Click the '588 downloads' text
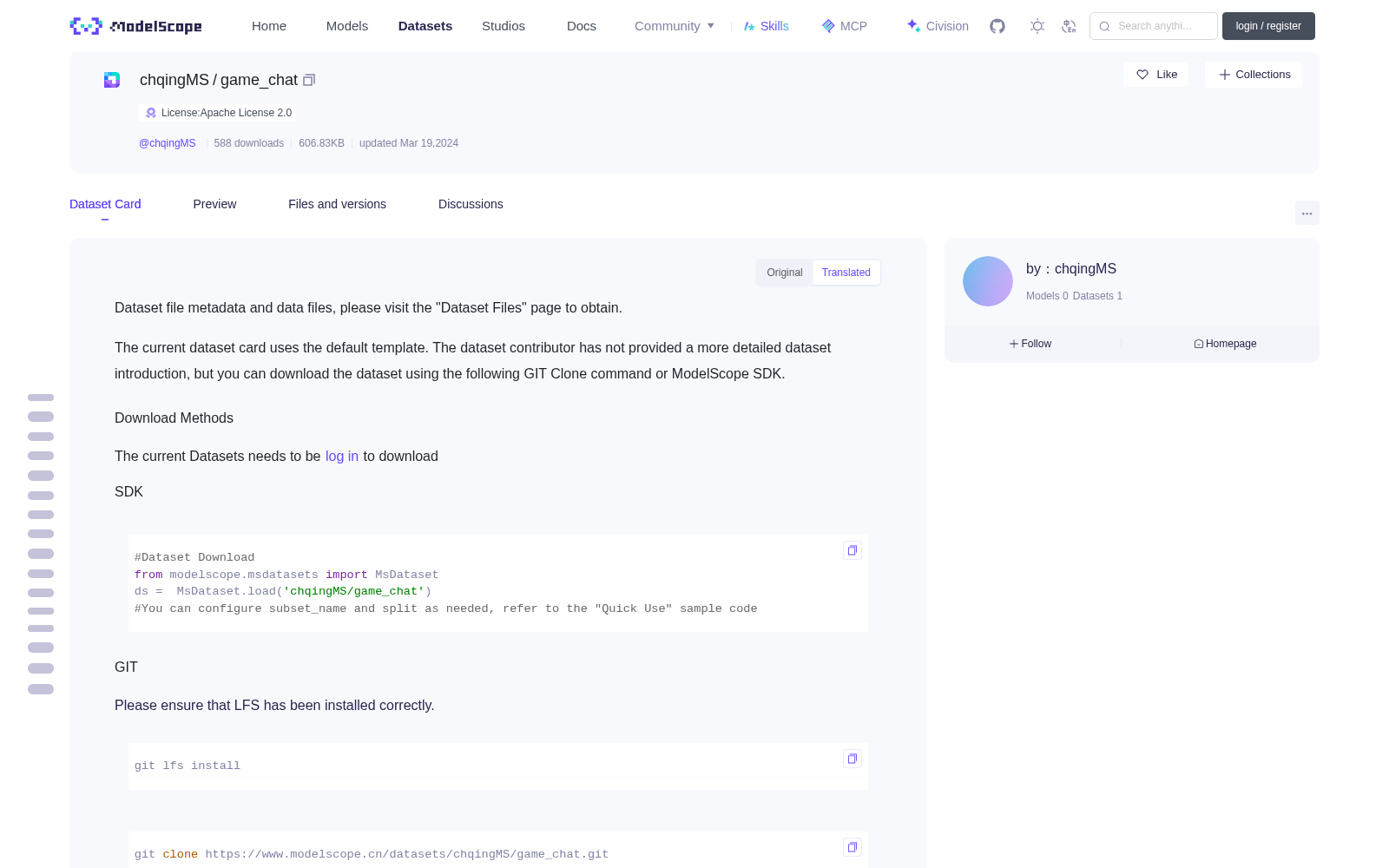The image size is (1389, 868). [x=249, y=143]
